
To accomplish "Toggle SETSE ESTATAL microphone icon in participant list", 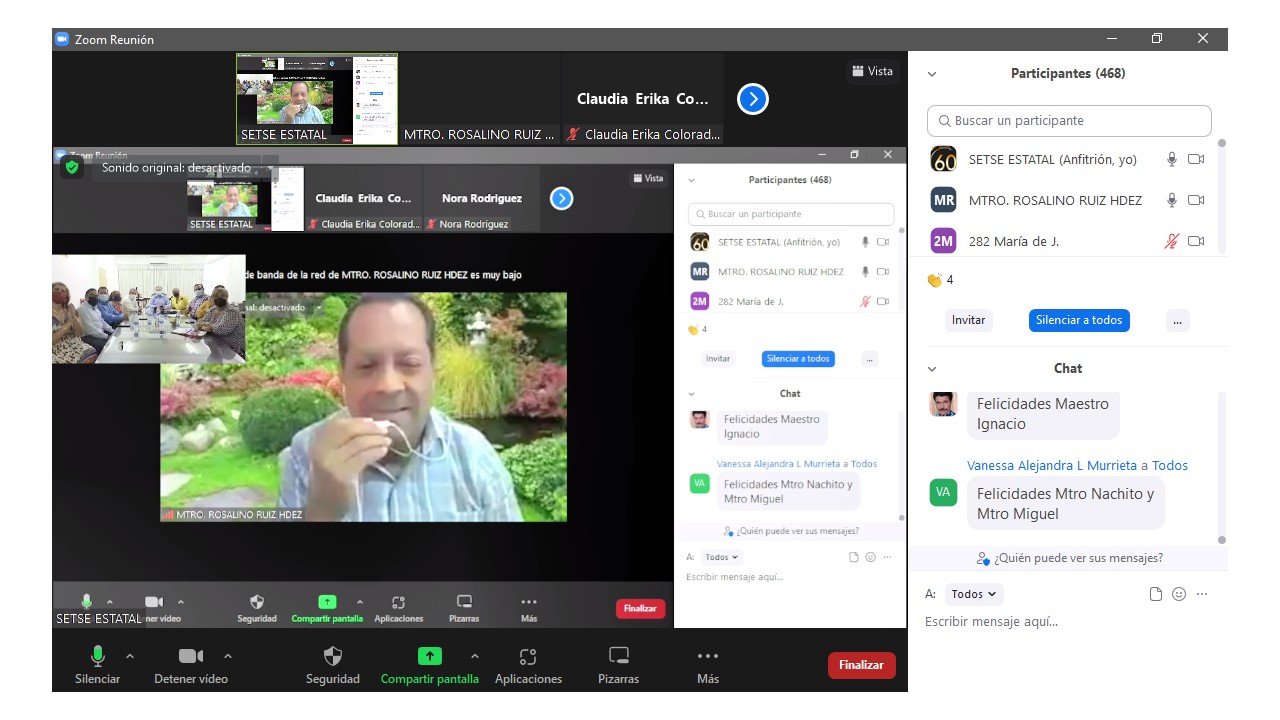I will pyautogui.click(x=1172, y=160).
